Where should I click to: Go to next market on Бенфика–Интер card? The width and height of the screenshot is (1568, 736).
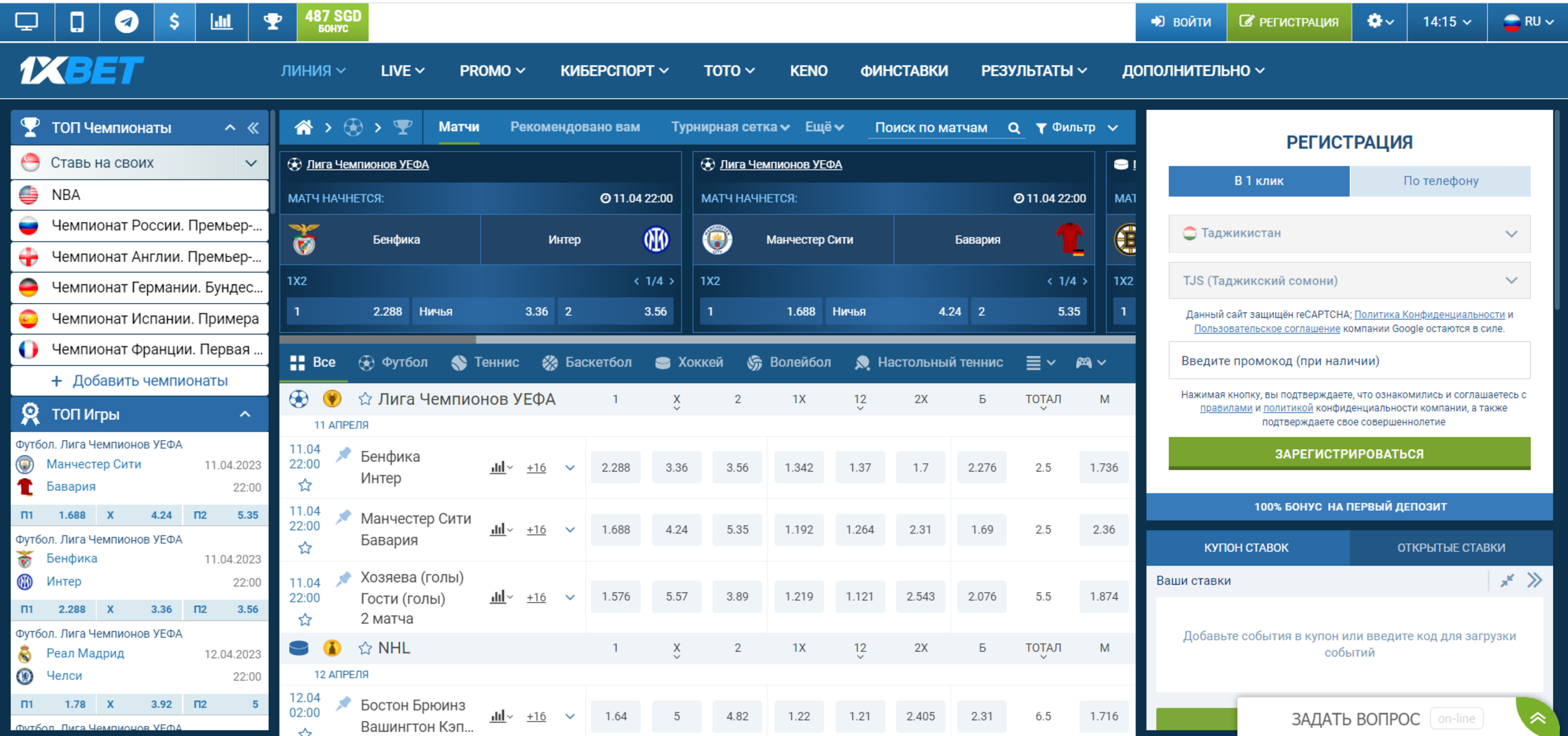click(x=672, y=281)
